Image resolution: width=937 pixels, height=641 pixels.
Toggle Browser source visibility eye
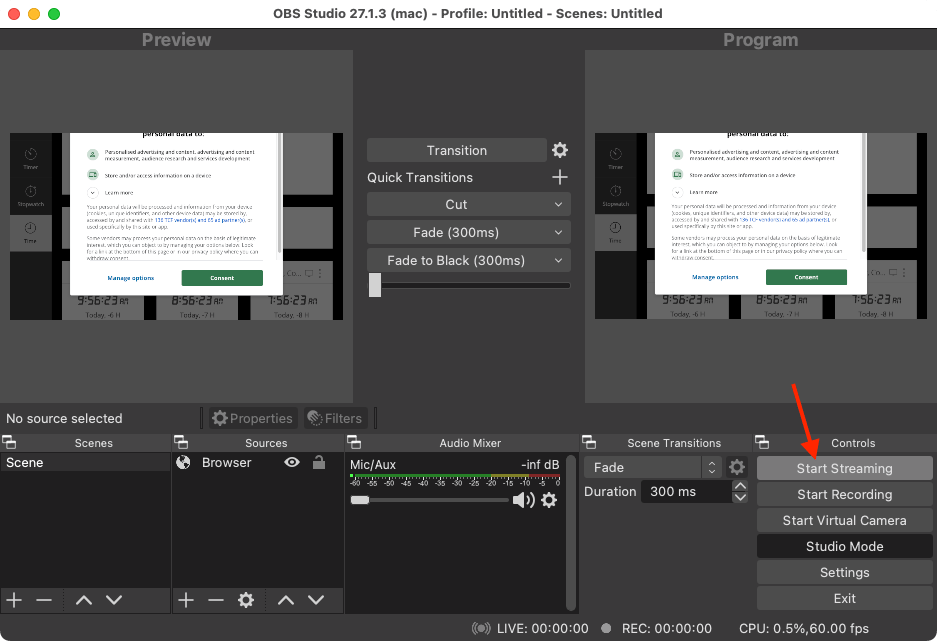click(x=292, y=462)
